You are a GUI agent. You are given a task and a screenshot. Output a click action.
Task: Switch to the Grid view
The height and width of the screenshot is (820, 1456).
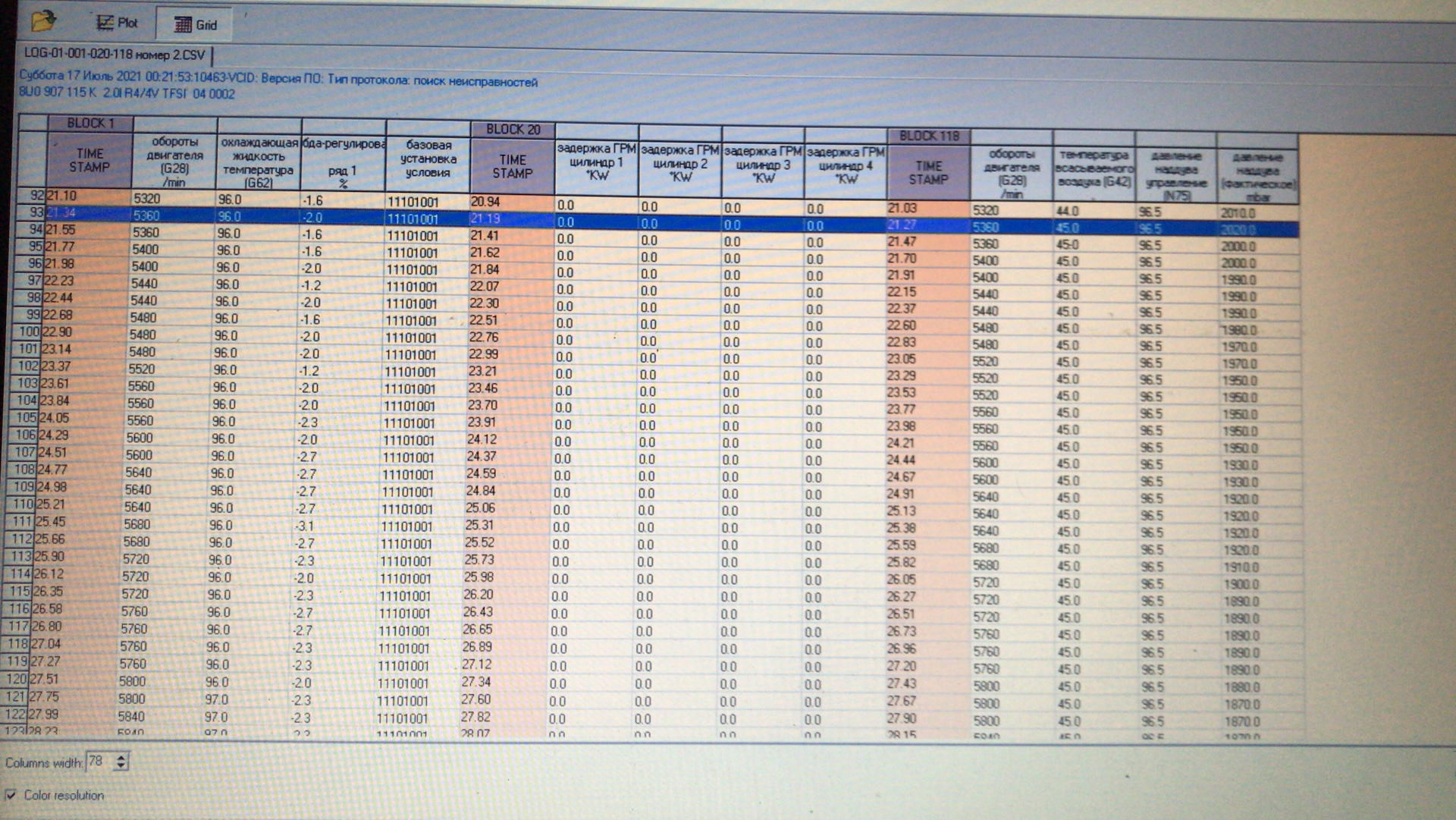point(195,24)
